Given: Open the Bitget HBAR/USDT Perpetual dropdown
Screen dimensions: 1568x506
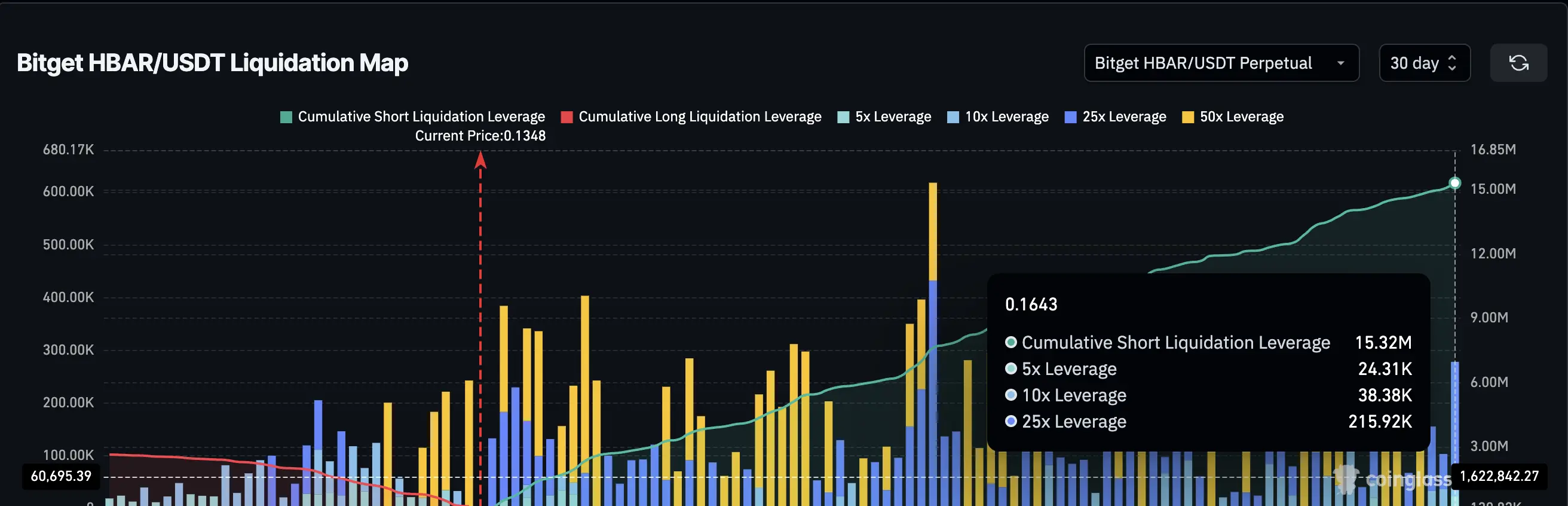Looking at the screenshot, I should click(x=1221, y=63).
